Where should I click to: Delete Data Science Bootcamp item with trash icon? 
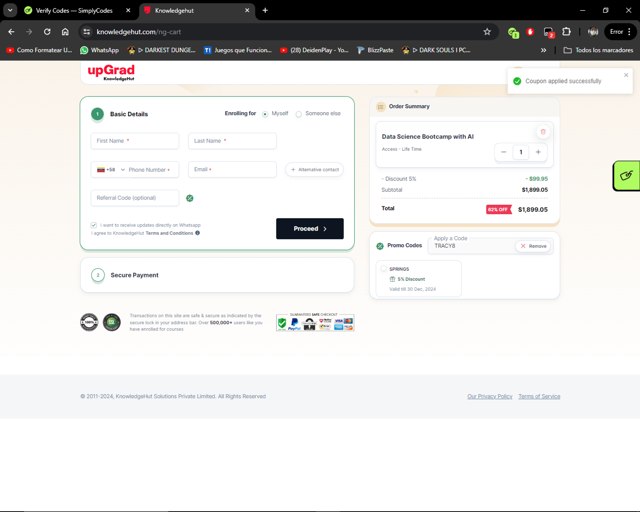pos(542,131)
